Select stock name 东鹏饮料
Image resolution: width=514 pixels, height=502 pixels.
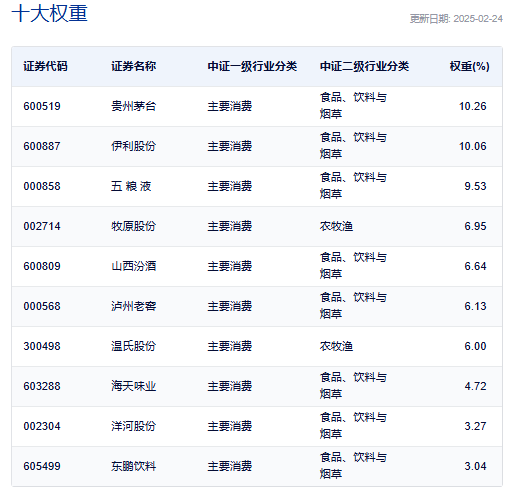(134, 466)
